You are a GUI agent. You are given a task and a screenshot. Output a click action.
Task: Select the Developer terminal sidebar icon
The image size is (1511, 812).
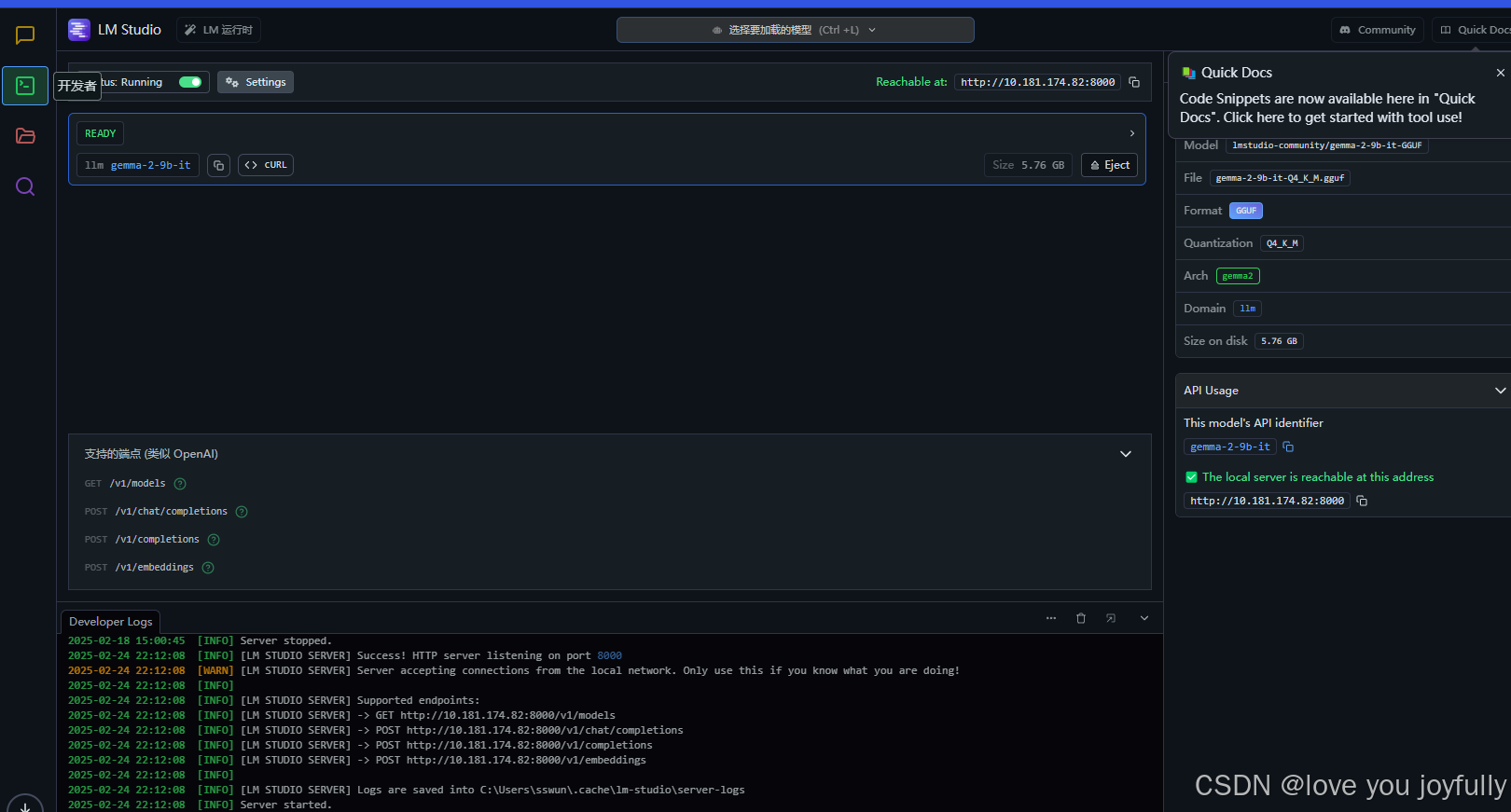tap(25, 86)
